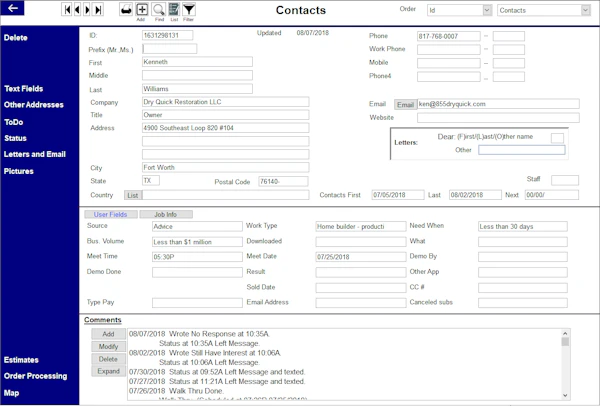Click Expand comments button
Screen dimensions: 600x406
108,371
